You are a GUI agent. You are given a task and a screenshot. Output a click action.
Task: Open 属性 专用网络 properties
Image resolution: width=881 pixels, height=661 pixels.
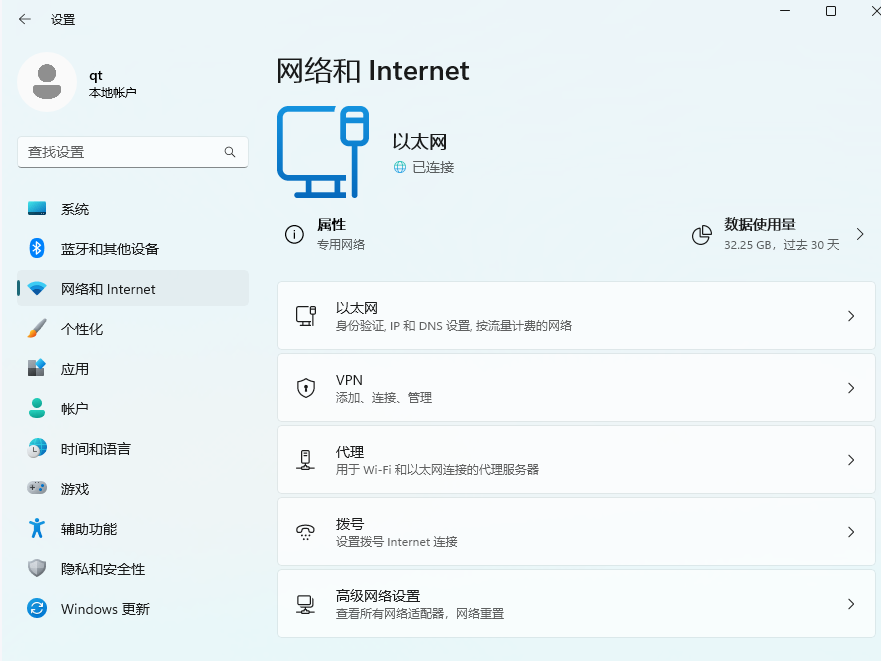325,234
